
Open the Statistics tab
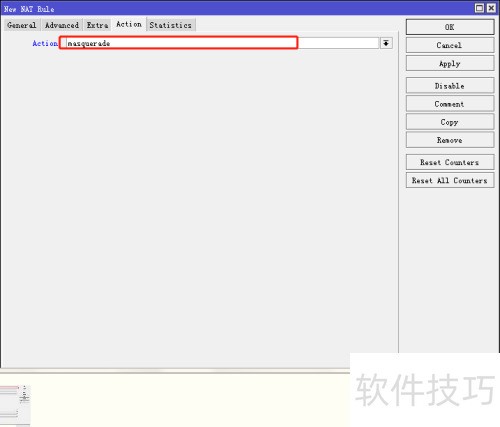coord(171,25)
